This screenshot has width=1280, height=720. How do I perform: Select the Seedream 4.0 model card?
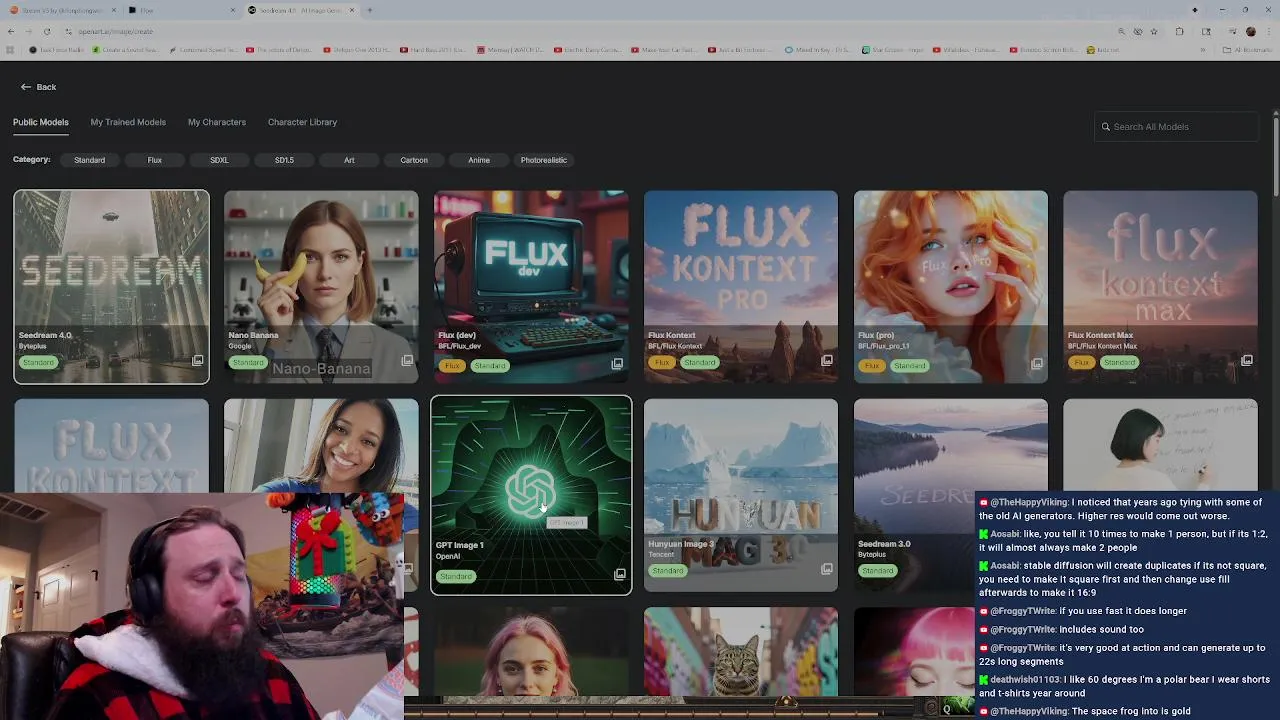pos(111,286)
